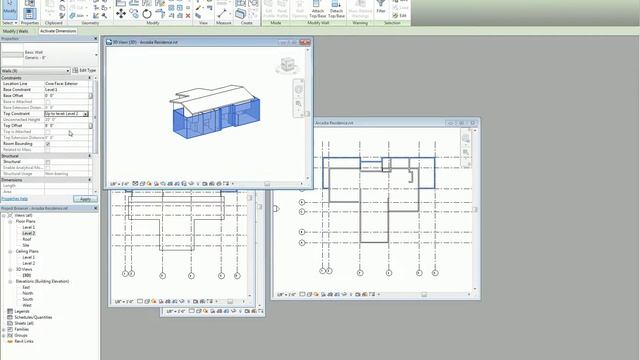
Task: Expand the Groups tree node
Action: coord(4,336)
